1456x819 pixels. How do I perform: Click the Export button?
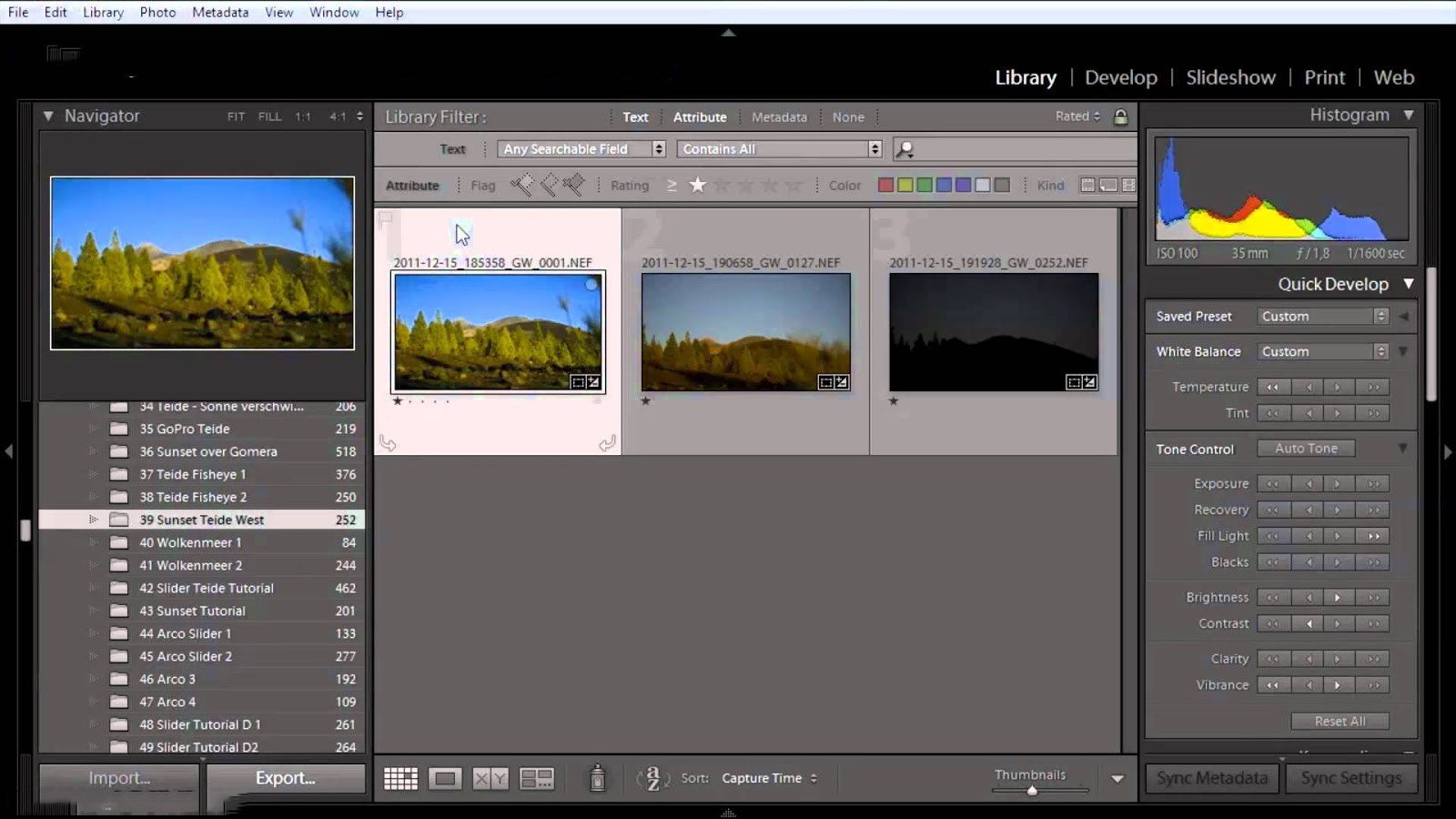285,778
